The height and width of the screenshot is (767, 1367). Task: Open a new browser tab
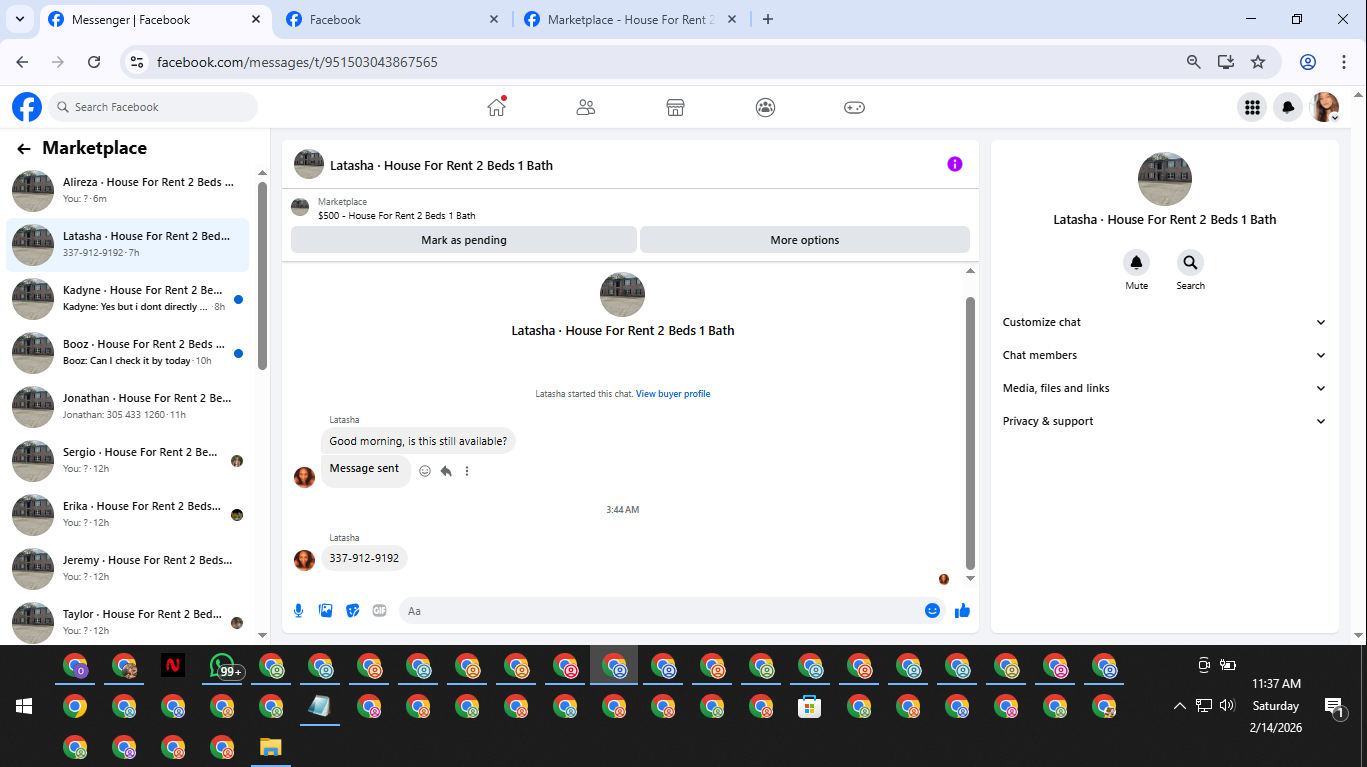coord(768,19)
